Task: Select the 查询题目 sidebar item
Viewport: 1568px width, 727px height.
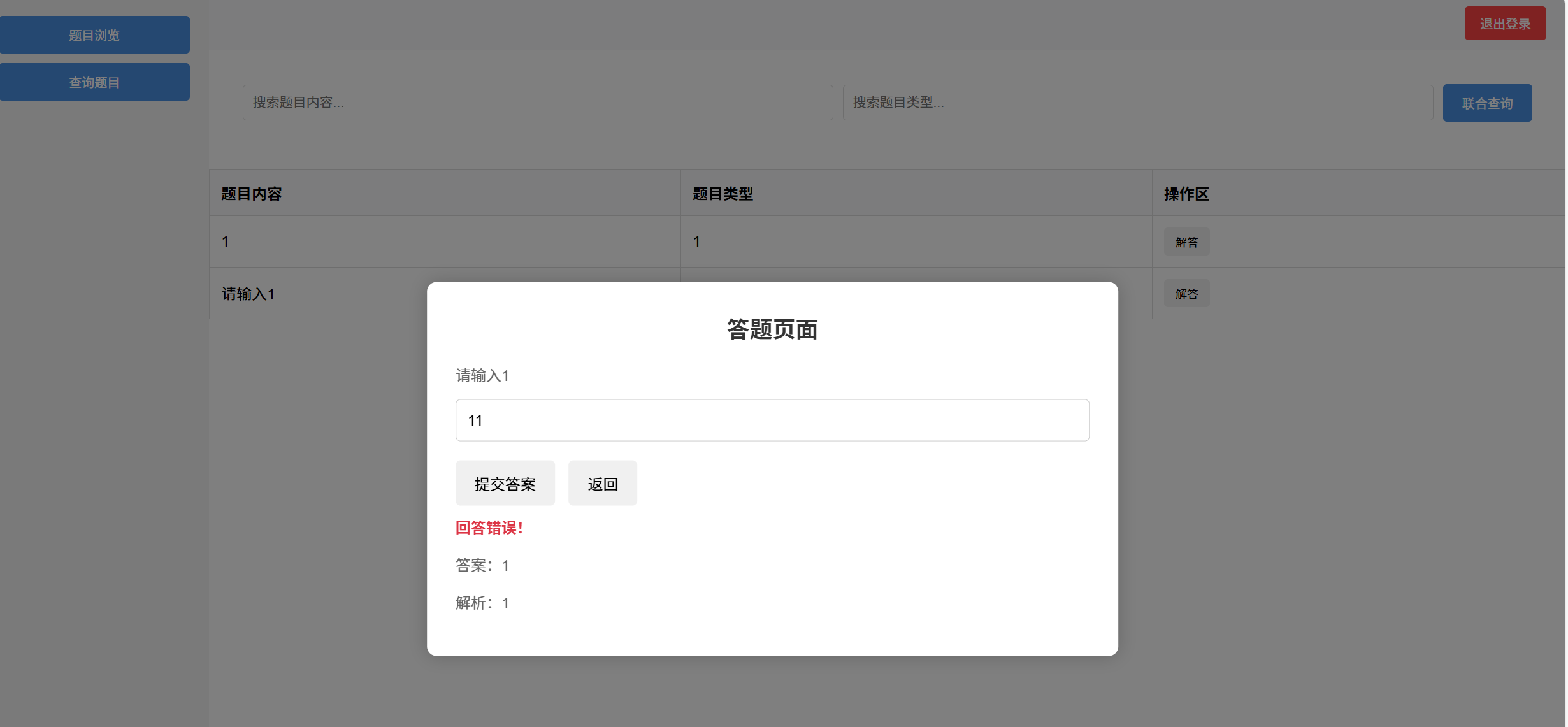Action: [94, 82]
